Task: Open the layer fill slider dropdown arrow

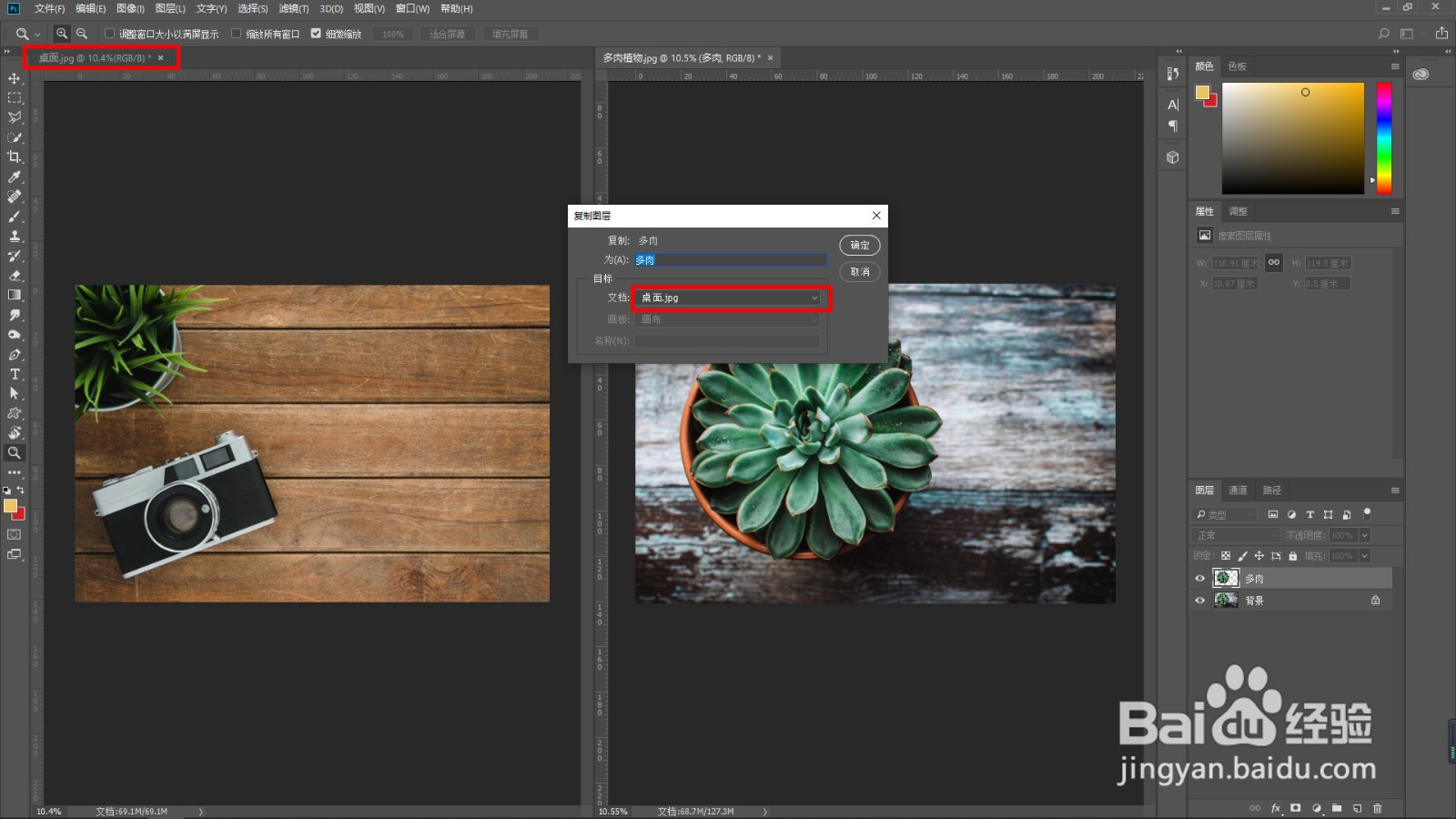Action: pos(1364,556)
